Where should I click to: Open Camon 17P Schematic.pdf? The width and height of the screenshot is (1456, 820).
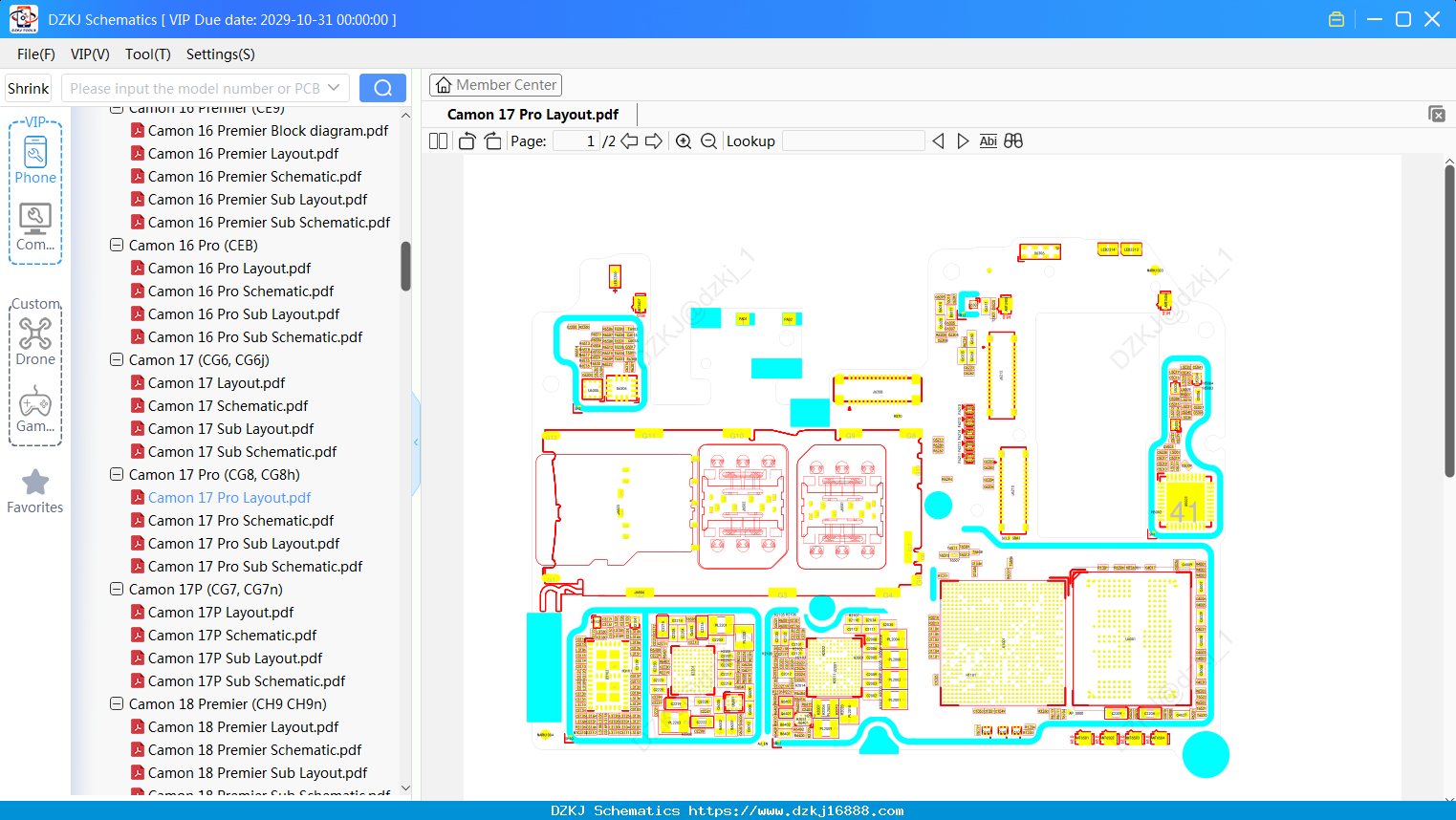pyautogui.click(x=232, y=636)
